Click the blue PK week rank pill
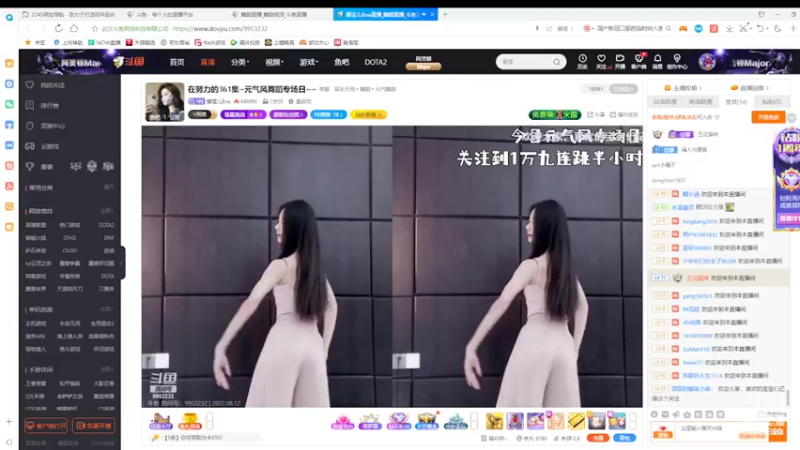Viewport: 800px width, 450px height. click(x=328, y=115)
